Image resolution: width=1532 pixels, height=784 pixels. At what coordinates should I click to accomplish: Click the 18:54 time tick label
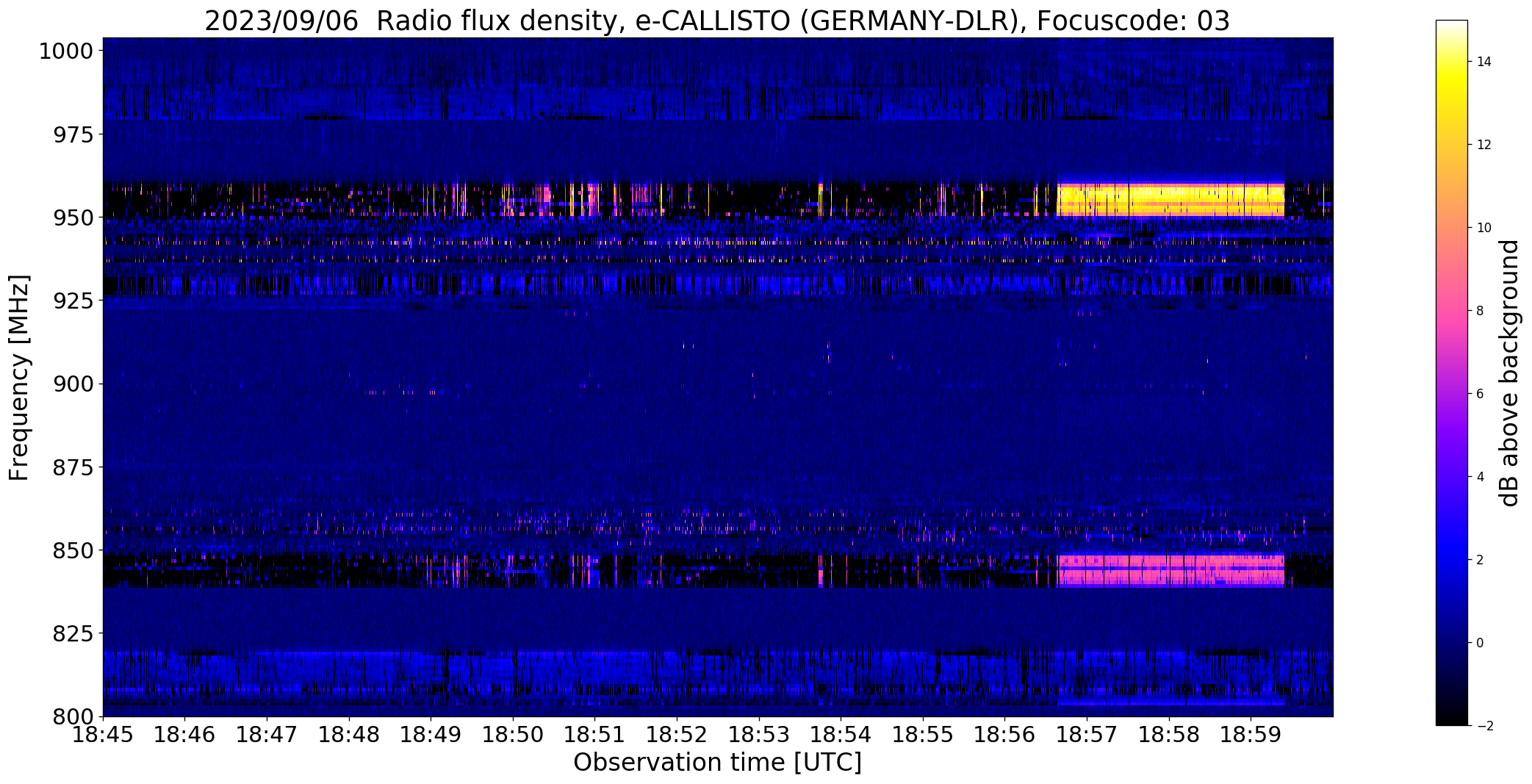841,735
